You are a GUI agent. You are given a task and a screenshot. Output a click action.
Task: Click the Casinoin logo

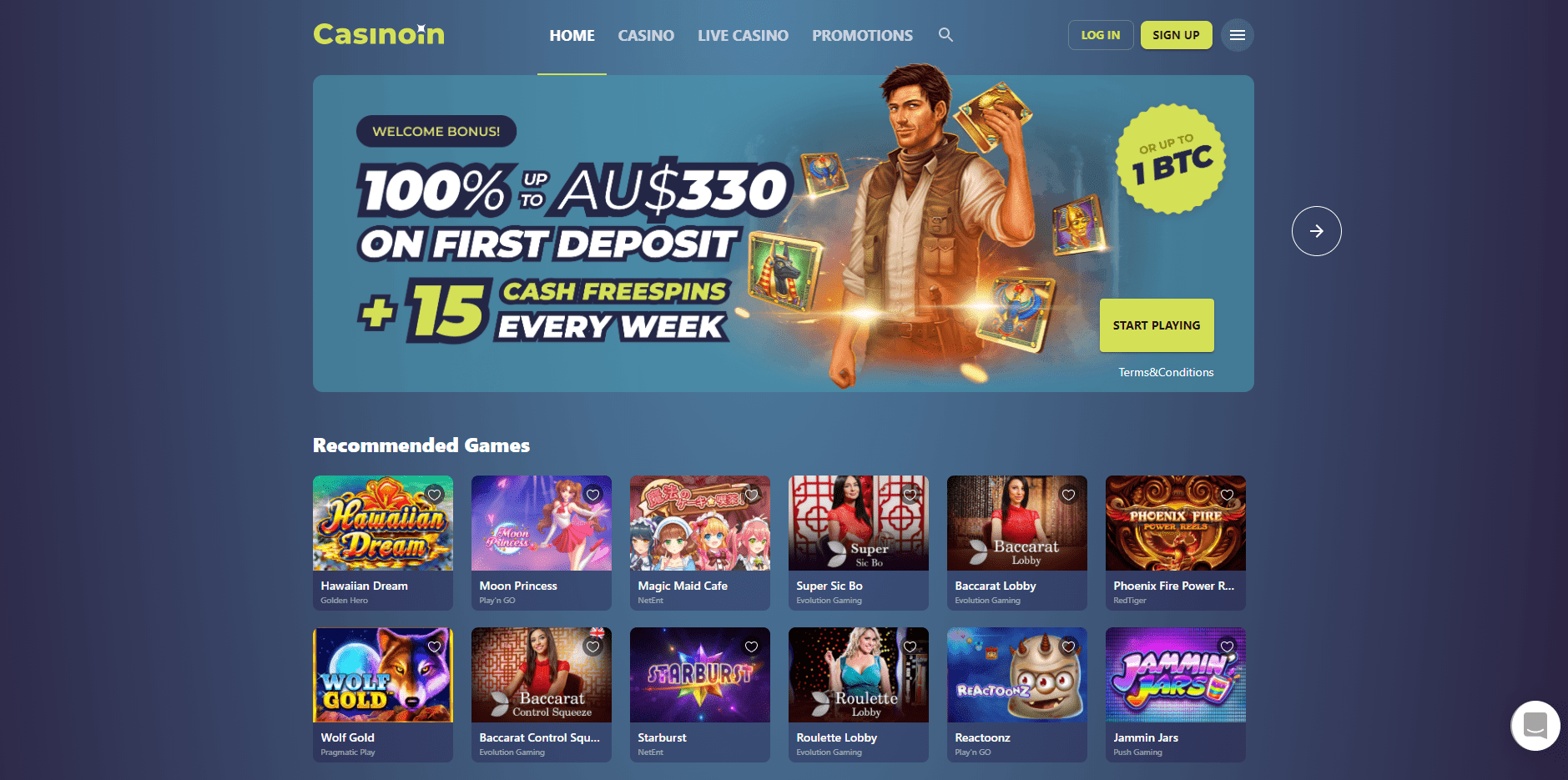(379, 34)
